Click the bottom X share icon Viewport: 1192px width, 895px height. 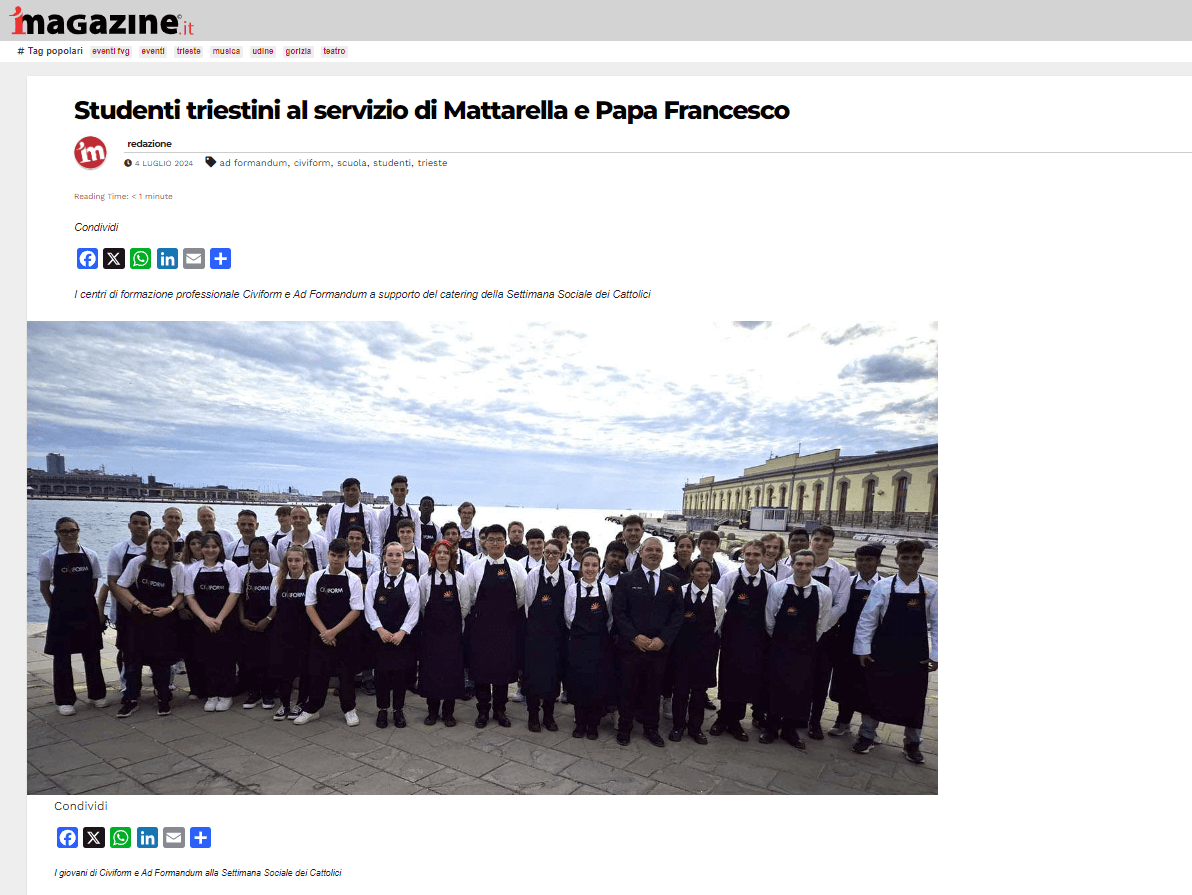94,837
